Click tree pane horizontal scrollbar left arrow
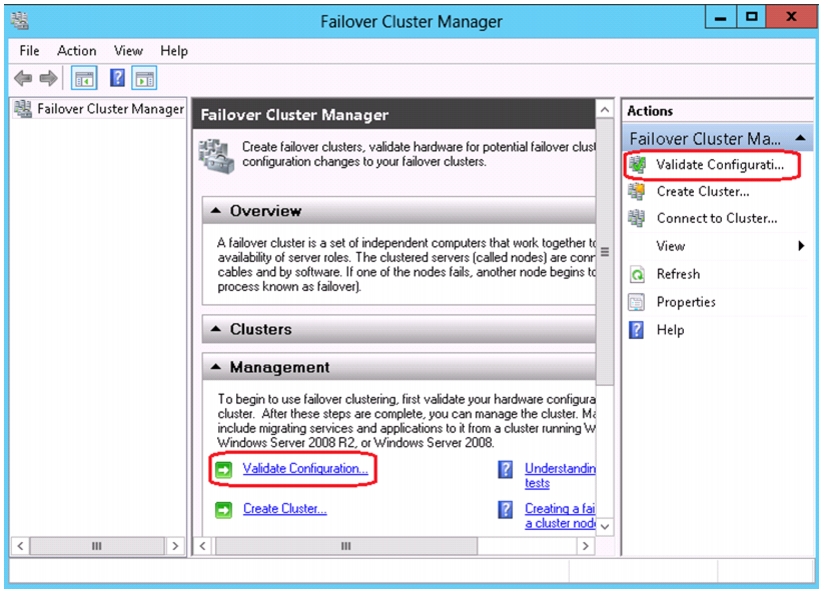The width and height of the screenshot is (830, 613). pyautogui.click(x=20, y=546)
